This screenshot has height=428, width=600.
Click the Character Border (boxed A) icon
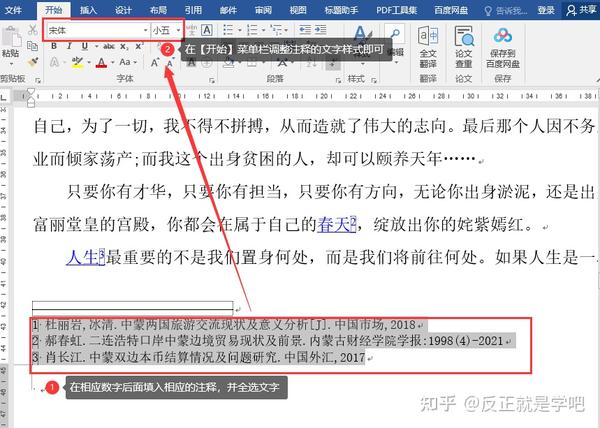(207, 30)
